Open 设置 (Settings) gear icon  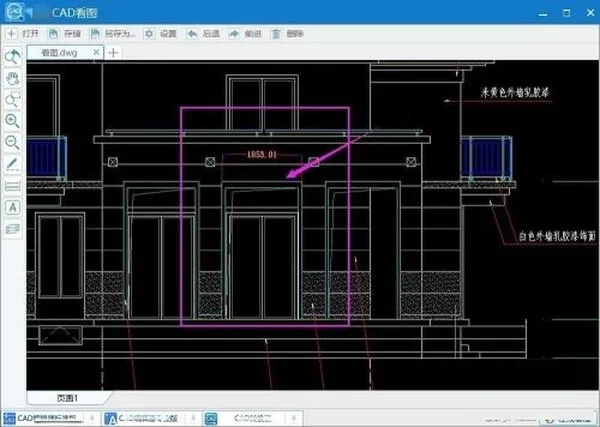(149, 34)
